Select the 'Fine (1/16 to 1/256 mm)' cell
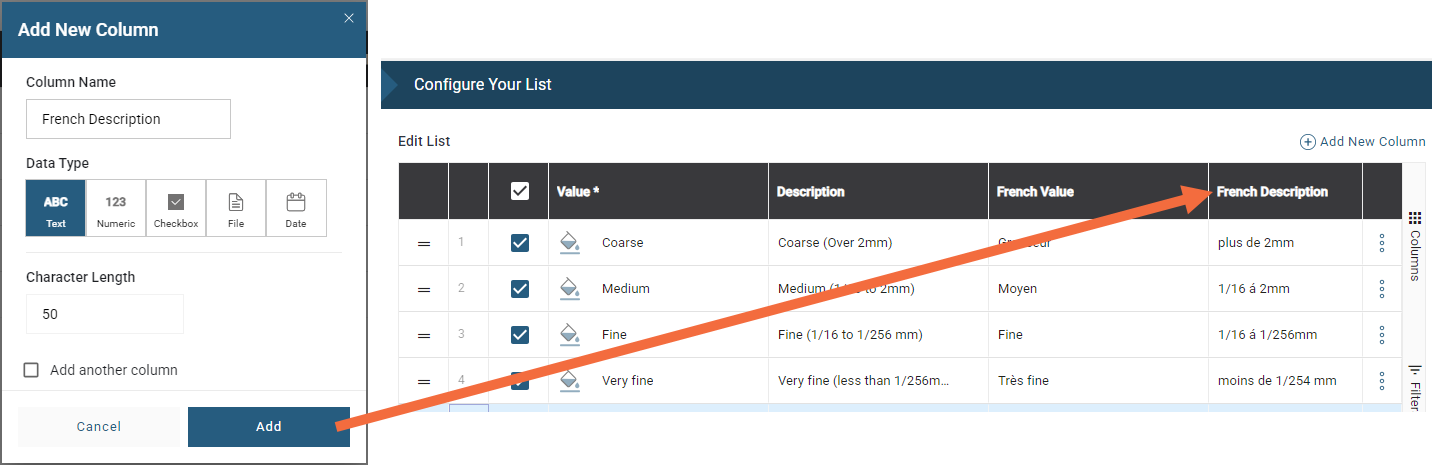 878,335
